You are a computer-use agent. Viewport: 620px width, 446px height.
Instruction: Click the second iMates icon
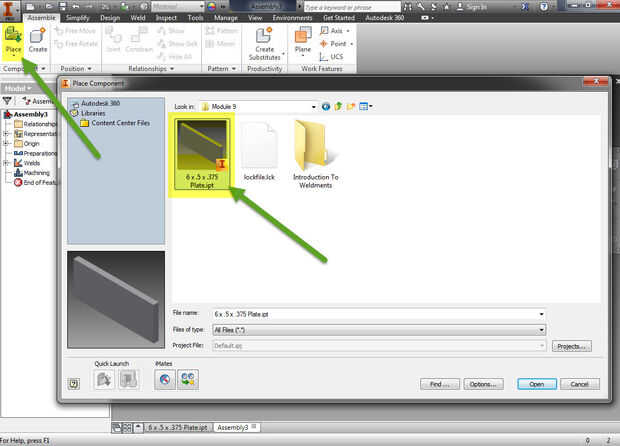[x=188, y=380]
